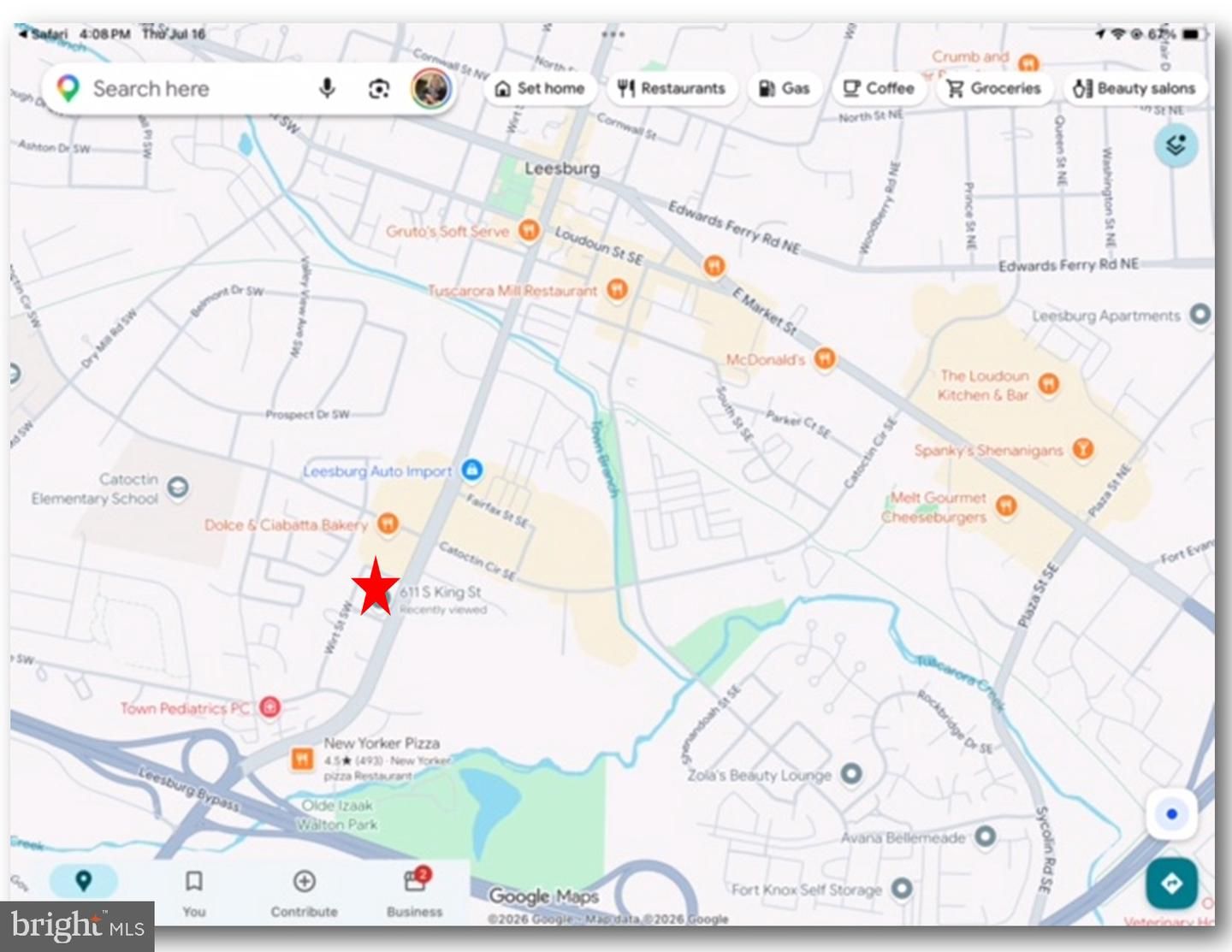
Task: Tap the Safari back-to-app link
Action: [x=43, y=34]
